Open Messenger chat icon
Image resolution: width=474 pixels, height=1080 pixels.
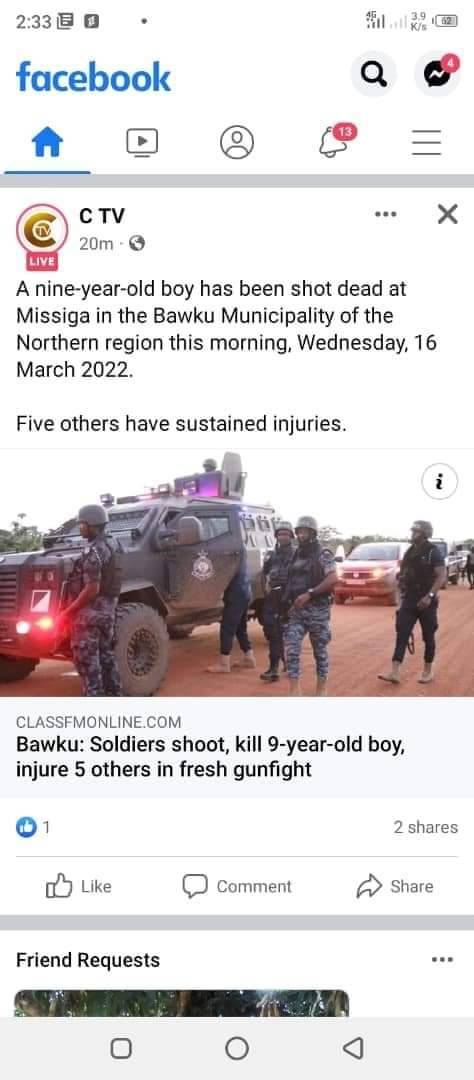point(437,74)
